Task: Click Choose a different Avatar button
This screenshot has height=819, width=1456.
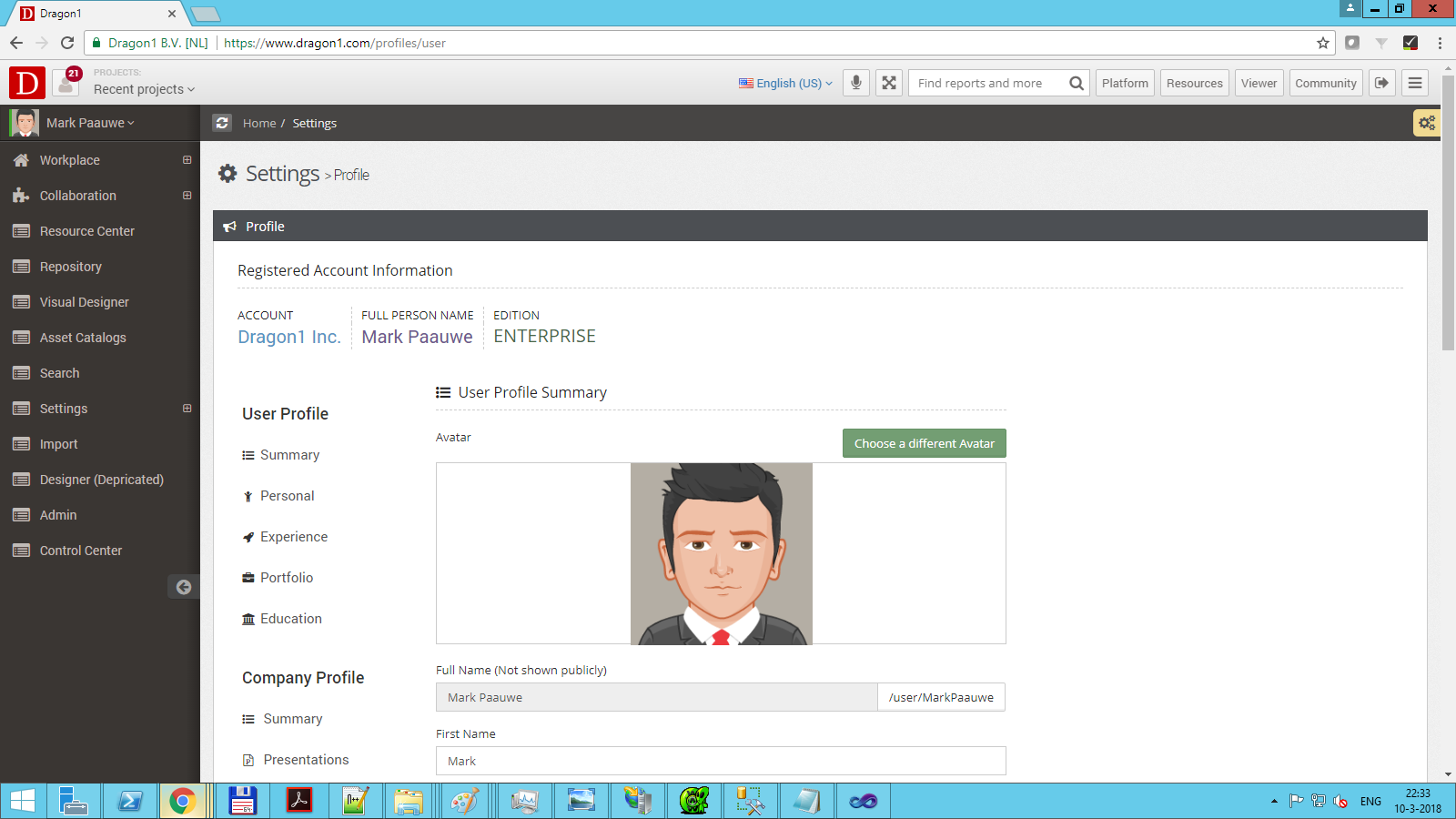Action: tap(925, 443)
